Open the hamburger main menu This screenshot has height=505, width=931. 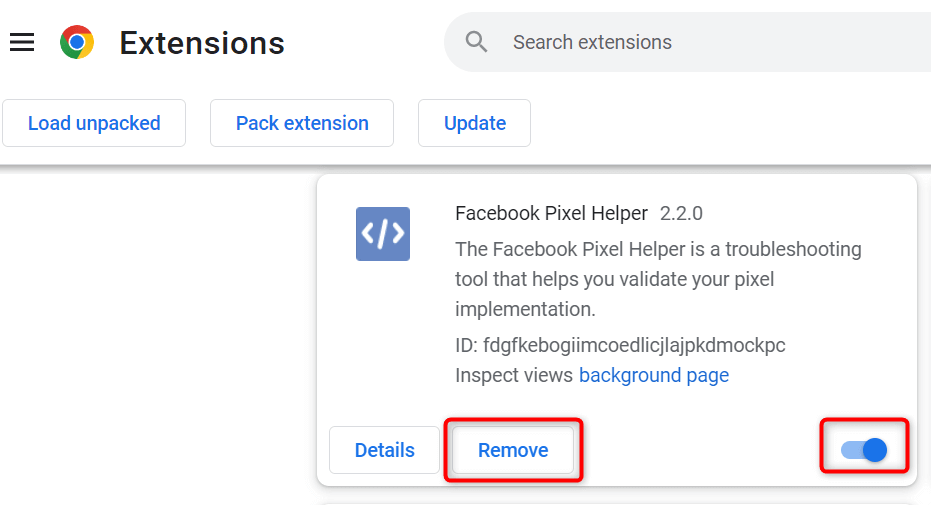pyautogui.click(x=22, y=42)
